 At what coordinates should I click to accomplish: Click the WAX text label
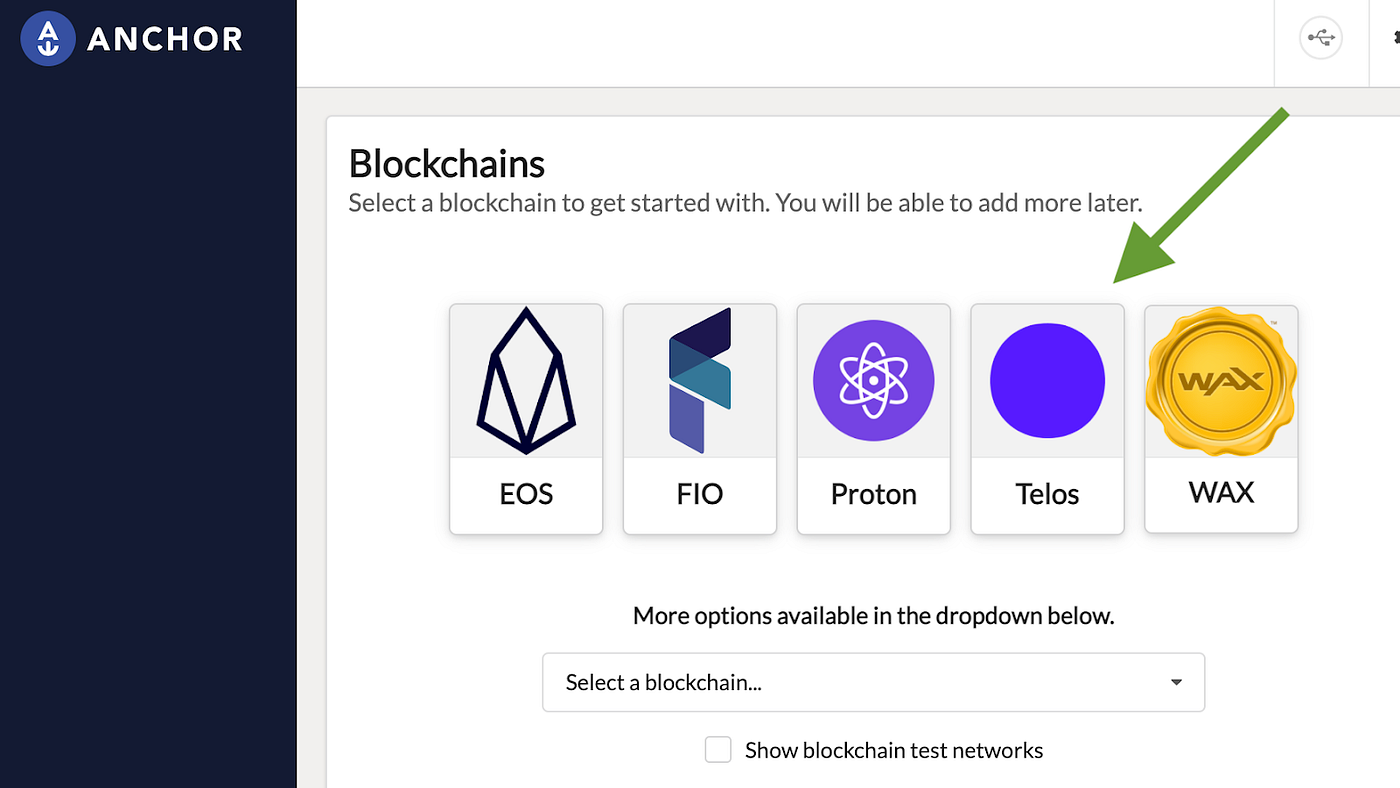click(1221, 492)
